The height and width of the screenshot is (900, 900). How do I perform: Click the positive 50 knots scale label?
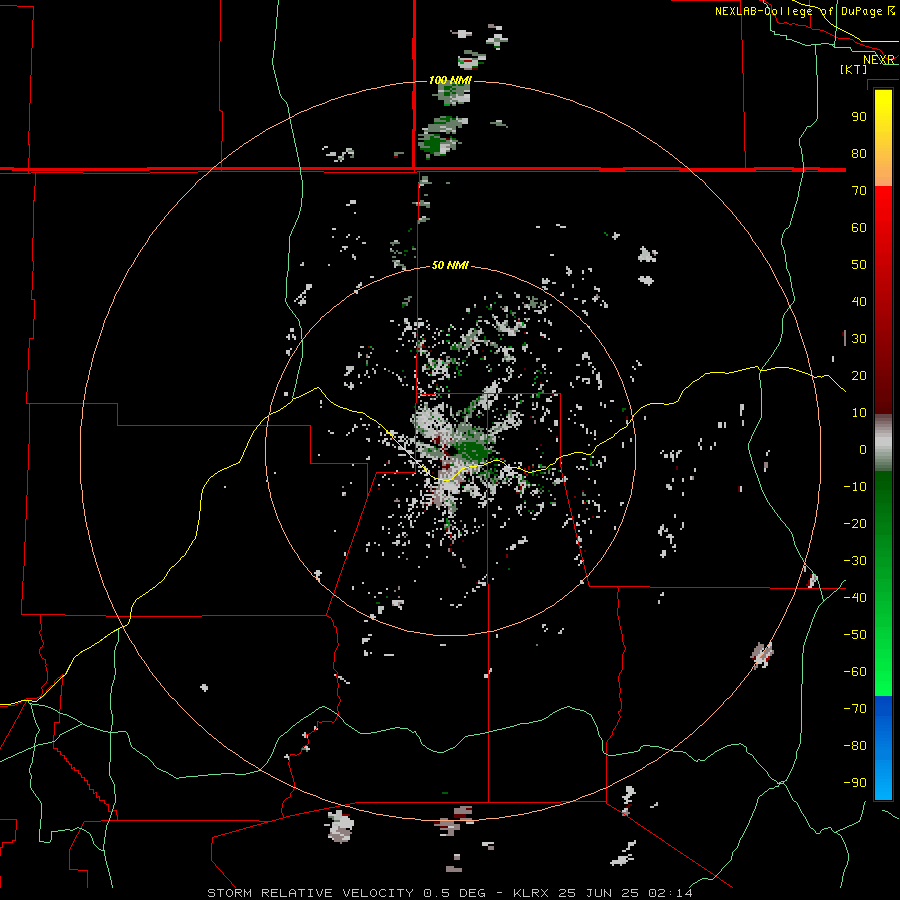pos(859,265)
